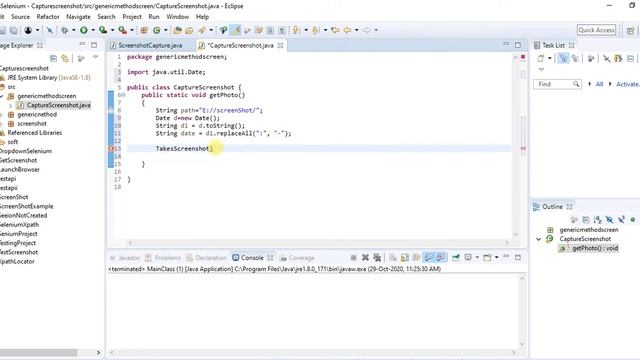This screenshot has width=640, height=360.
Task: Click Terminate square icon in Console
Action: pyautogui.click(x=353, y=258)
